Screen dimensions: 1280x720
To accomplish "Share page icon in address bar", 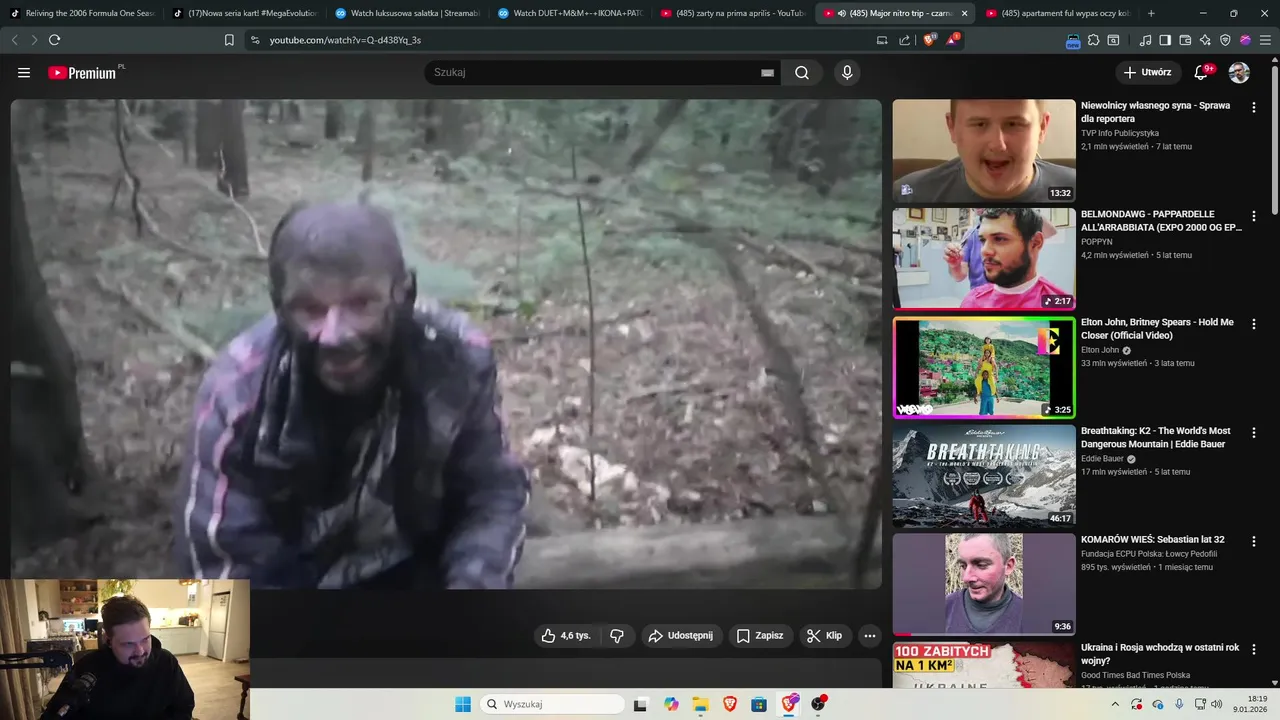I will (905, 40).
